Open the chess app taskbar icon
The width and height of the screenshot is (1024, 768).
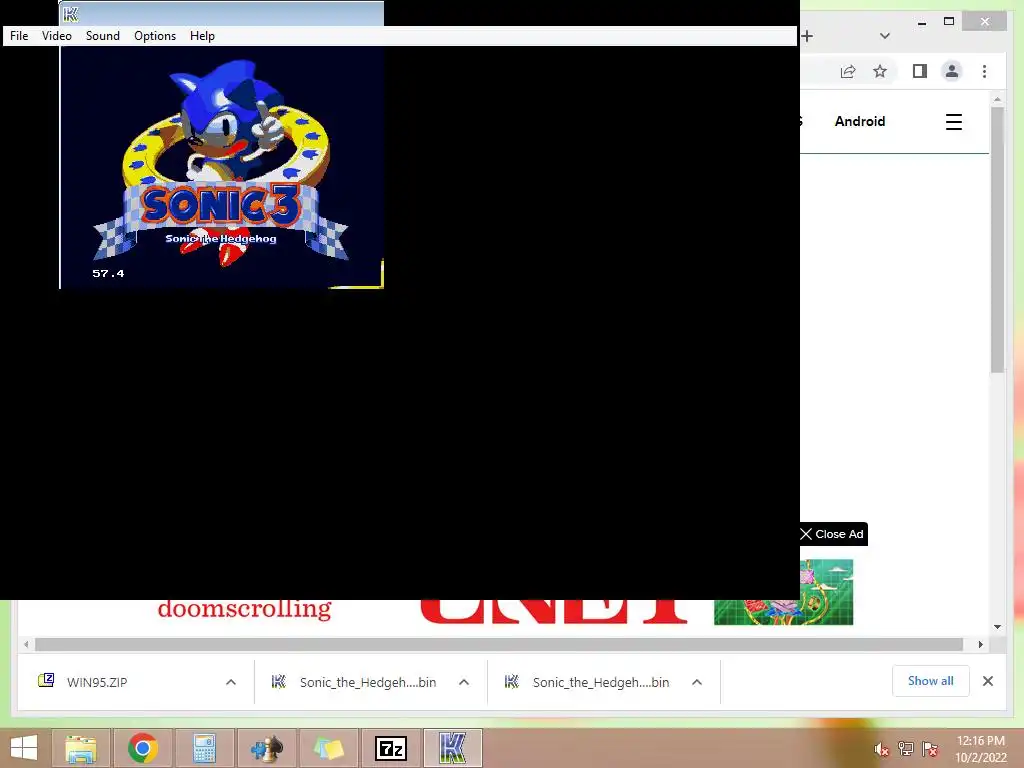(266, 748)
